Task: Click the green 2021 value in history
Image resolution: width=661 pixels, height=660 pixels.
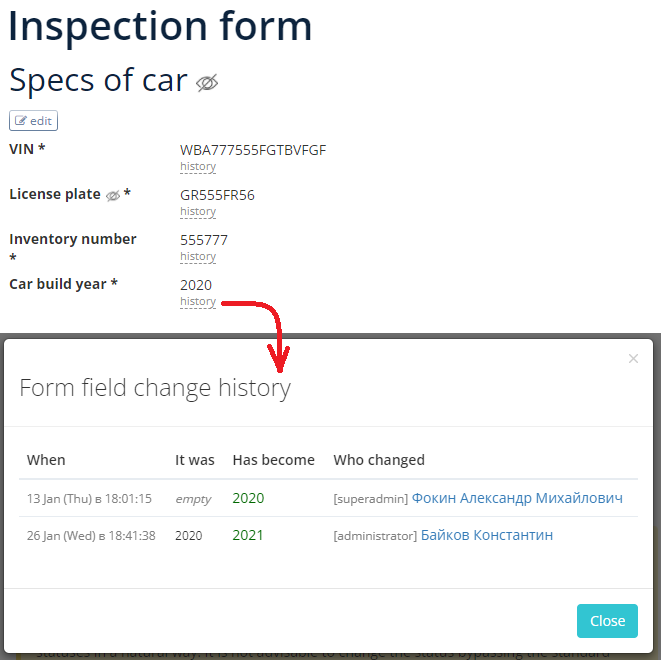Action: (x=248, y=535)
